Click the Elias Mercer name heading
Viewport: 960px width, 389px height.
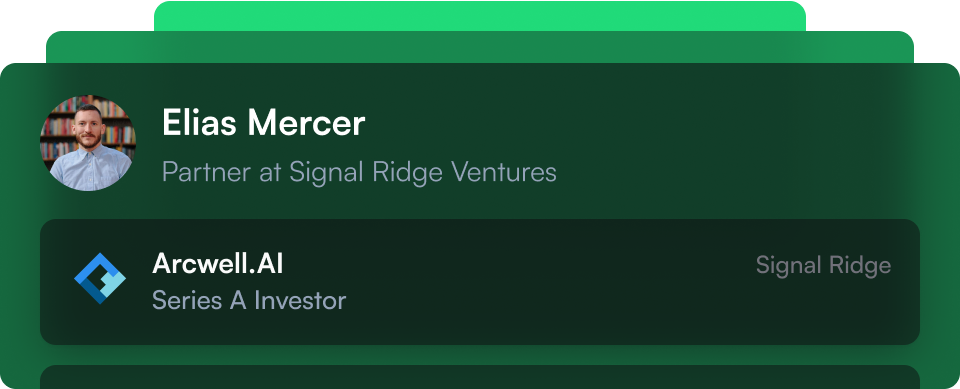[263, 123]
